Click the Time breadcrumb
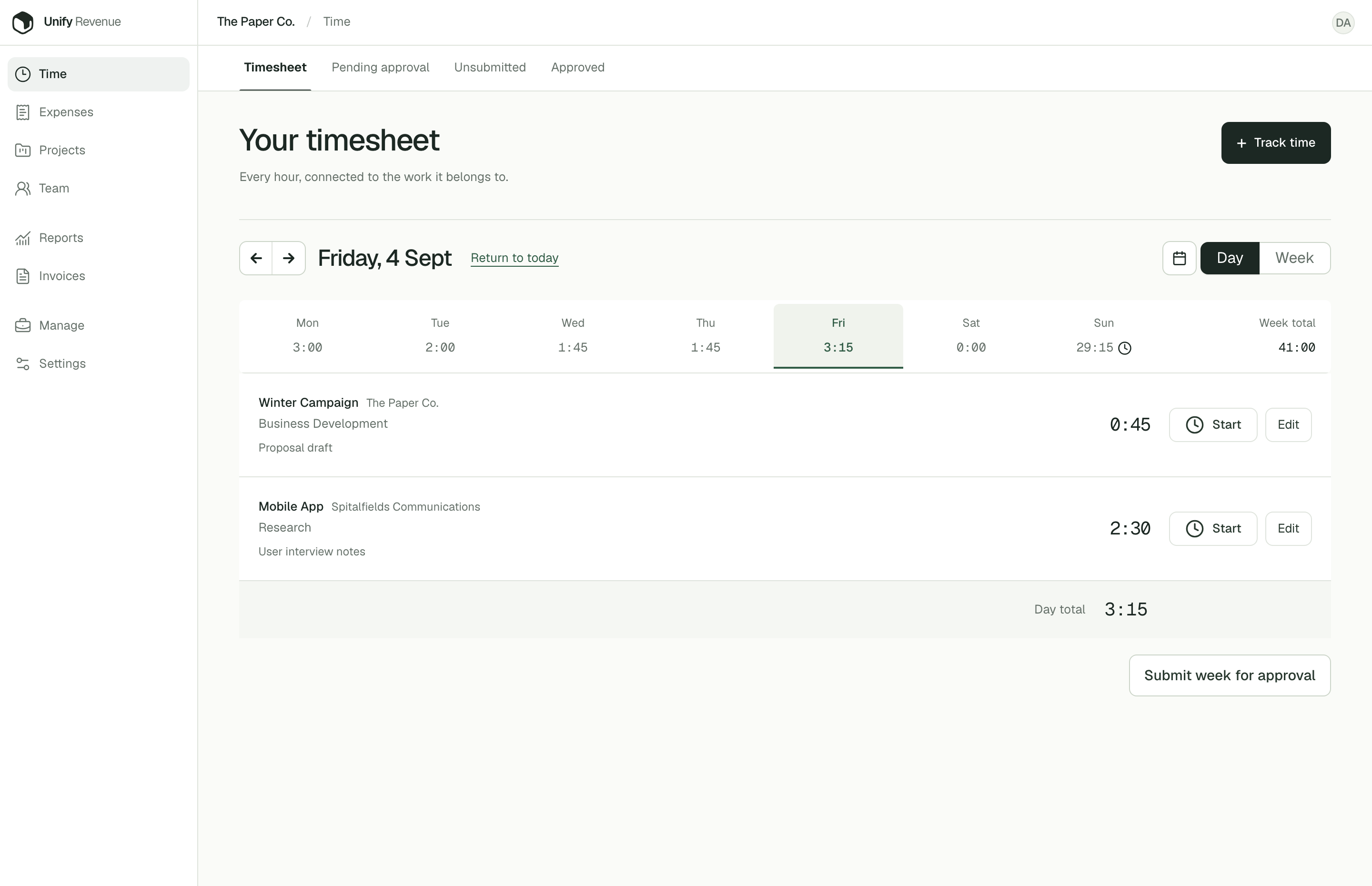Viewport: 1372px width, 886px height. (336, 22)
